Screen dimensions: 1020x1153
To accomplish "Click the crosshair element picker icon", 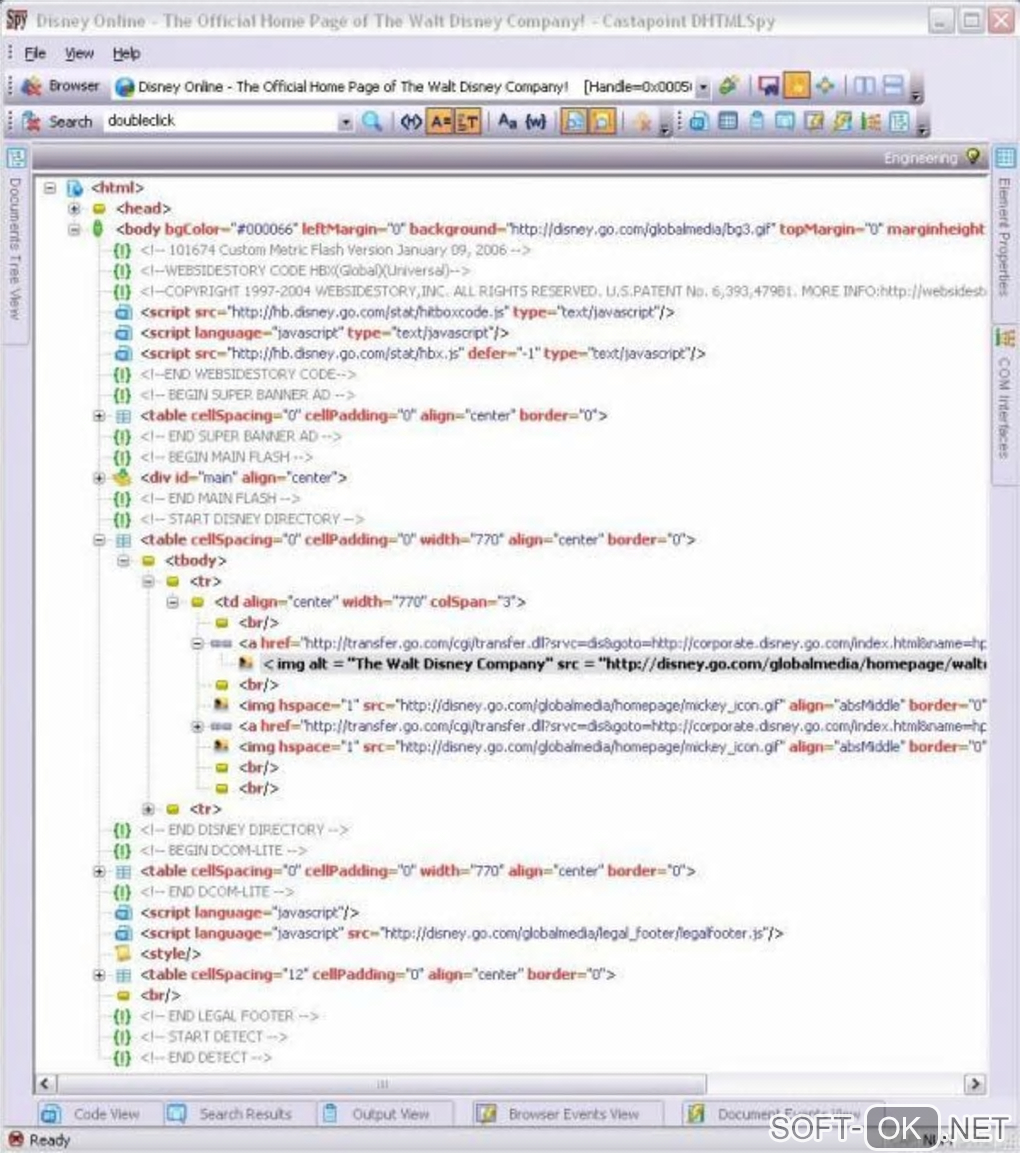I will tap(825, 86).
